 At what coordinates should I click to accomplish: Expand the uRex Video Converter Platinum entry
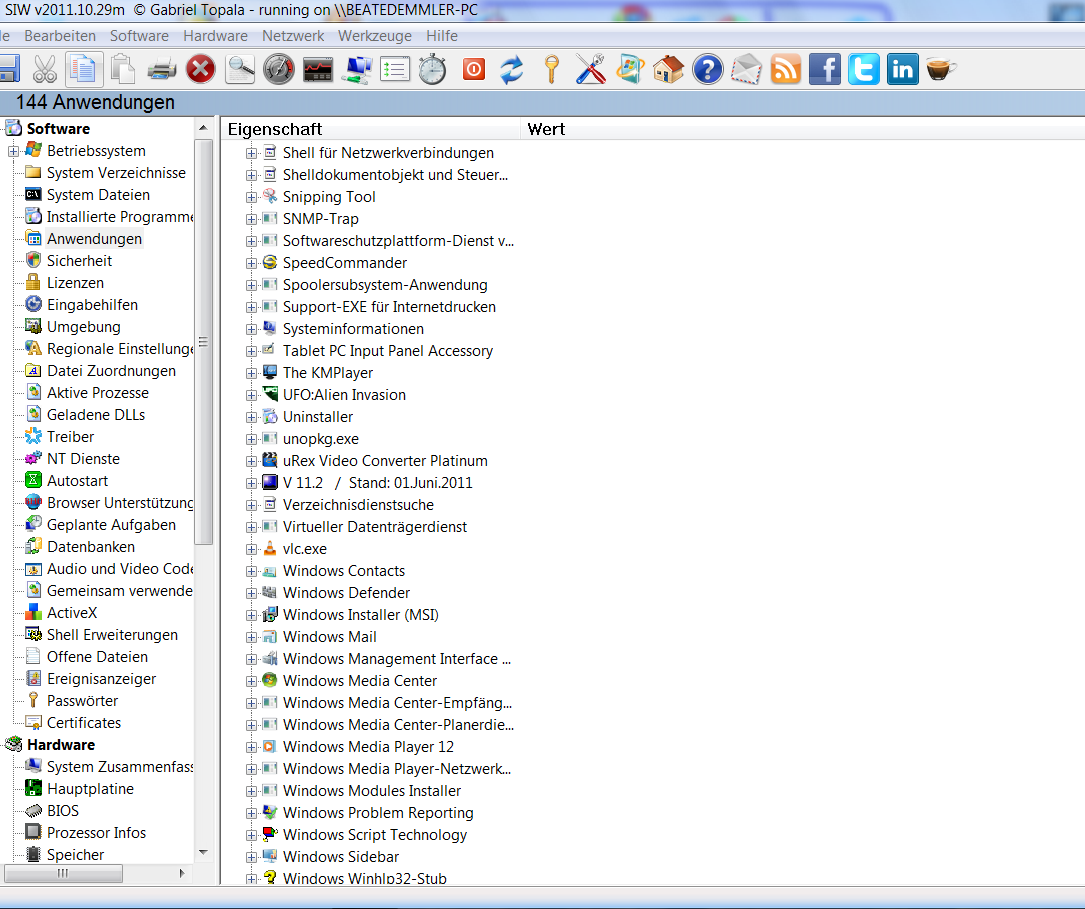[x=251, y=461]
